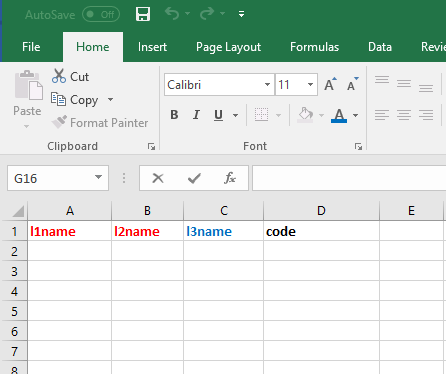Select column D header
This screenshot has width=446, height=374.
pyautogui.click(x=321, y=211)
